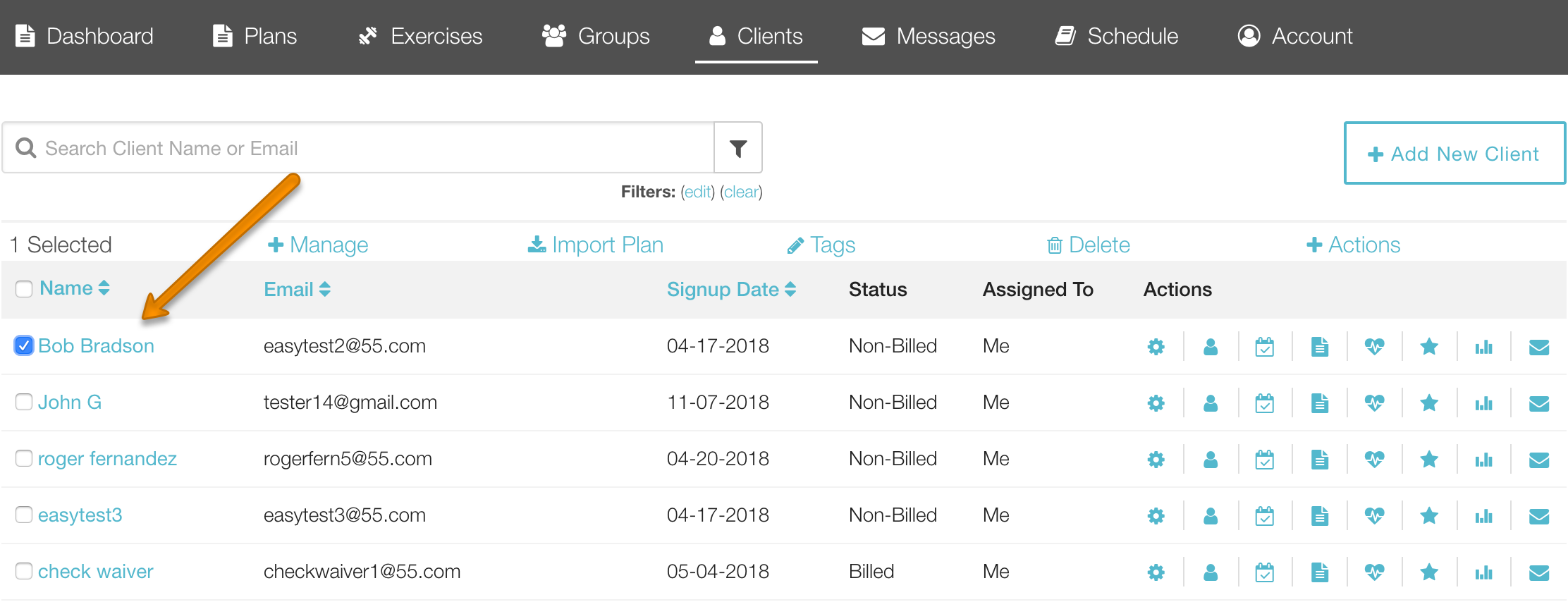Sort table by Name column
The image size is (1568, 602).
[x=75, y=288]
